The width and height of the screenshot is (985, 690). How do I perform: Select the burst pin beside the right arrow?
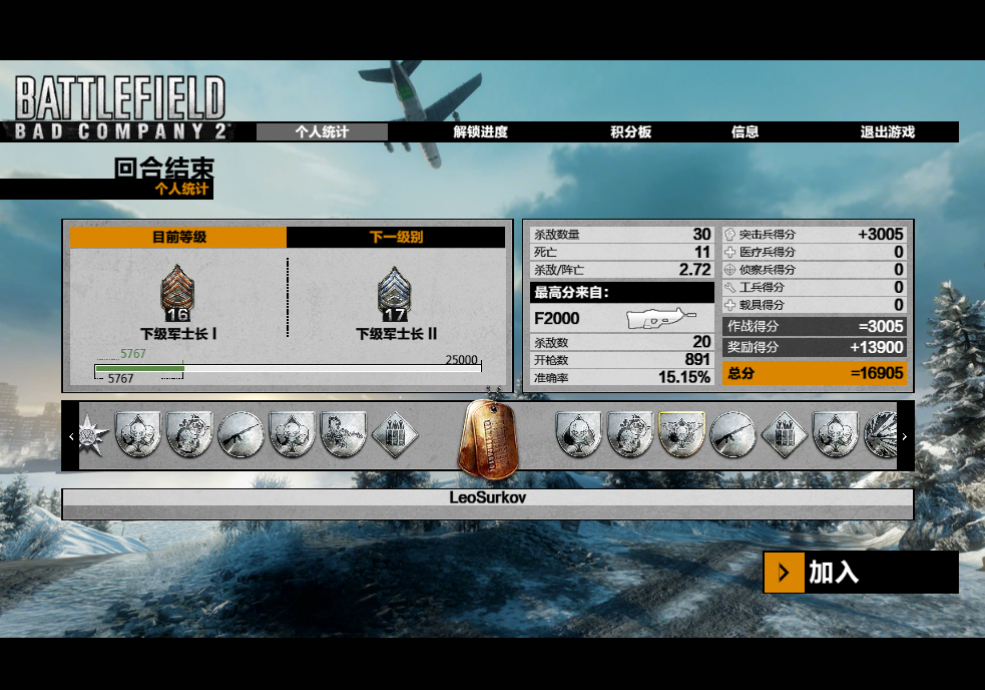pyautogui.click(x=881, y=434)
